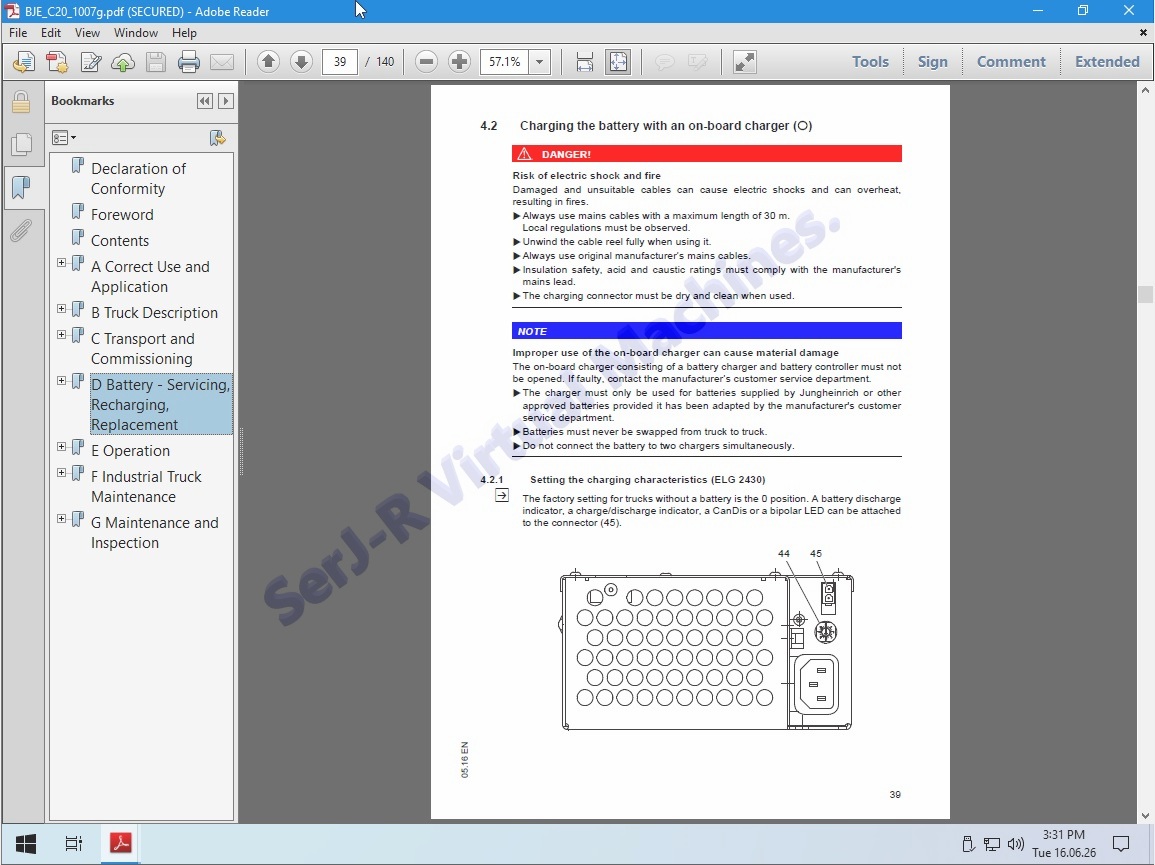Click the Adobe Reader taskbar icon
The image size is (1155, 865).
121,843
